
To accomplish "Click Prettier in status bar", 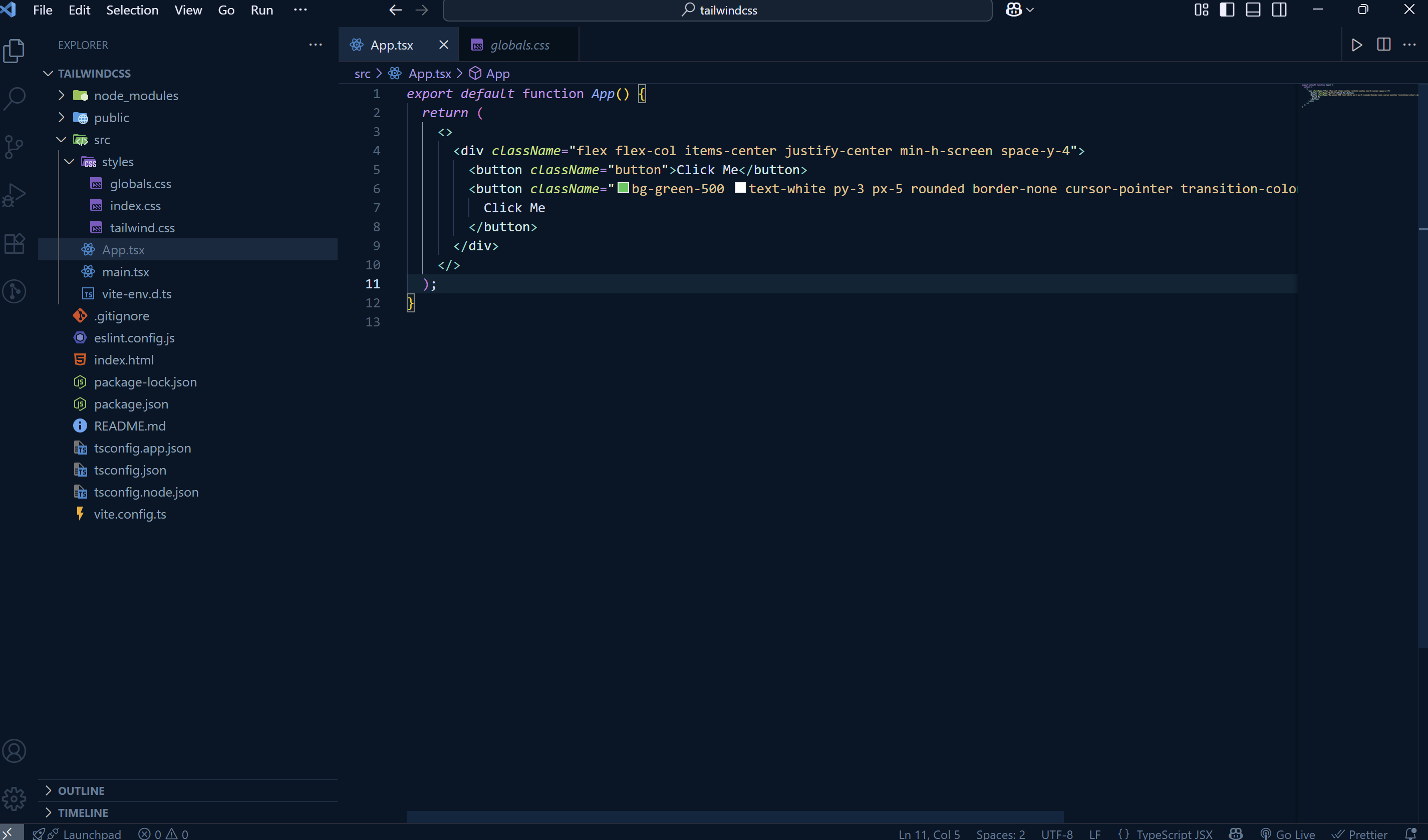I will coord(1359,834).
